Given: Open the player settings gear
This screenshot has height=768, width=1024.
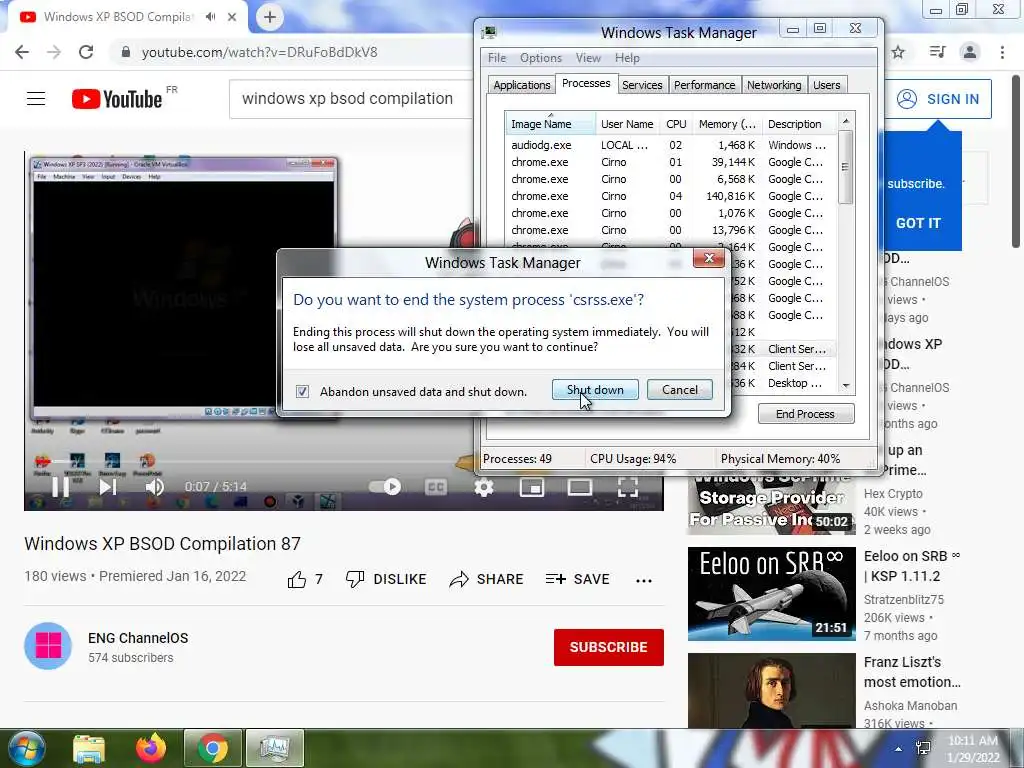Looking at the screenshot, I should 484,487.
